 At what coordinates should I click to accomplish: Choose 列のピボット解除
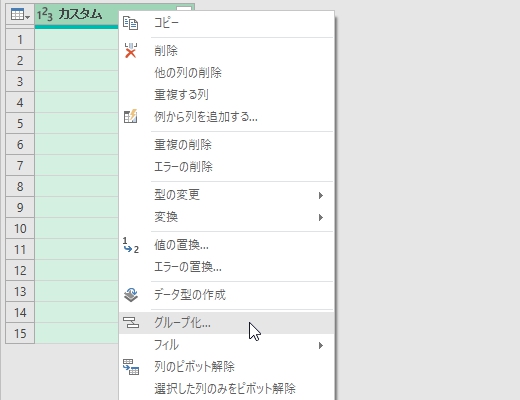(x=226, y=367)
